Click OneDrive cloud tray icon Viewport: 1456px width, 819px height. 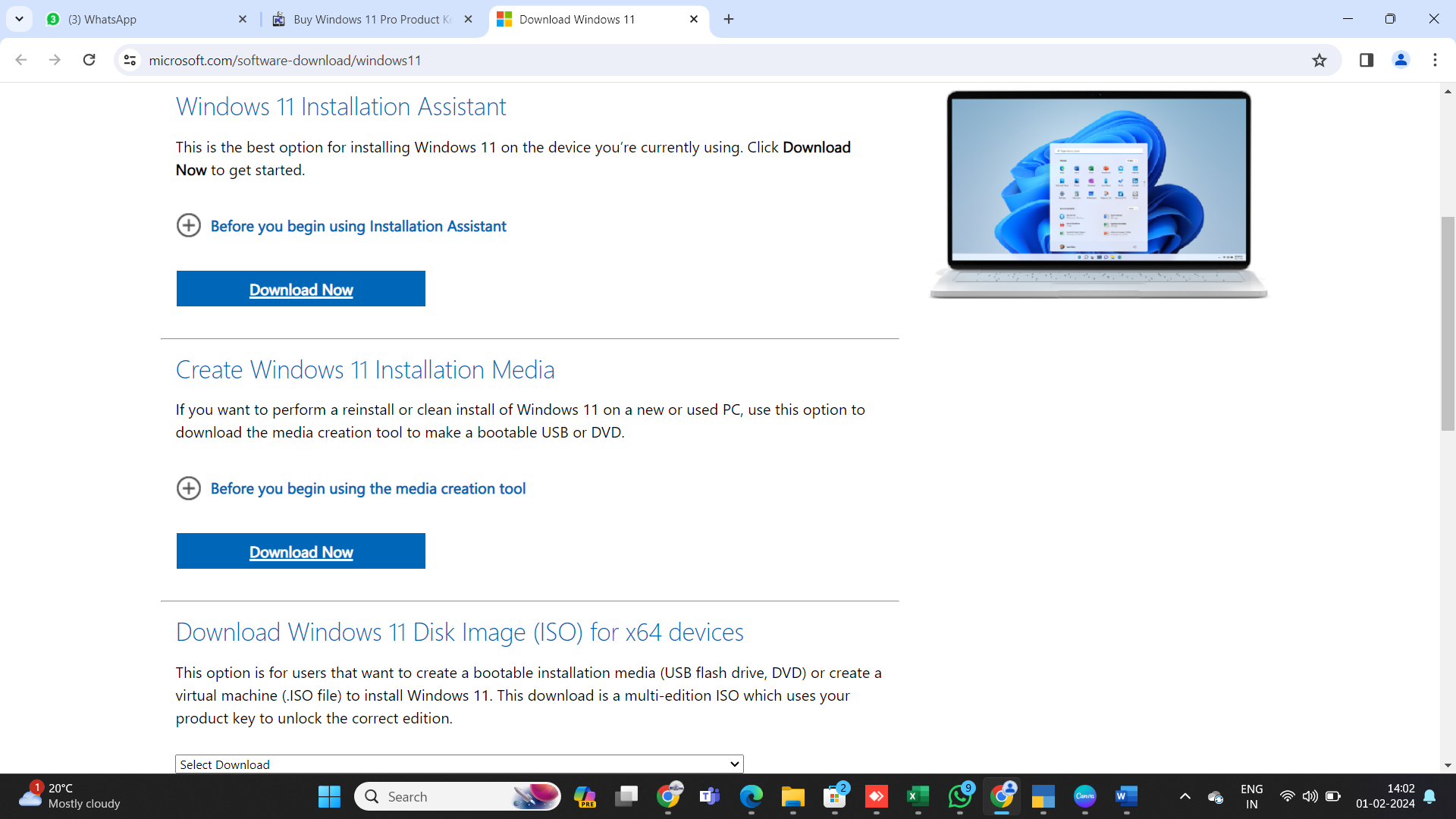[1216, 796]
